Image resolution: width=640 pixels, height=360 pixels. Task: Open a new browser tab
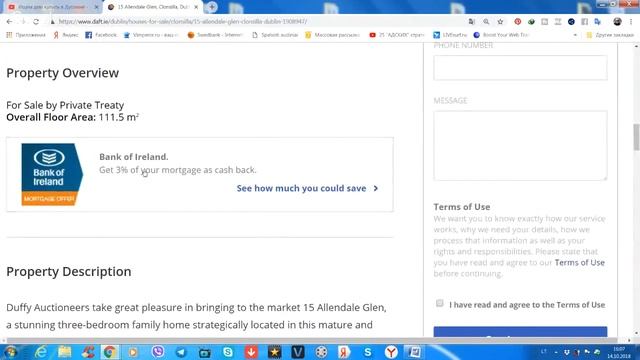pos(211,7)
